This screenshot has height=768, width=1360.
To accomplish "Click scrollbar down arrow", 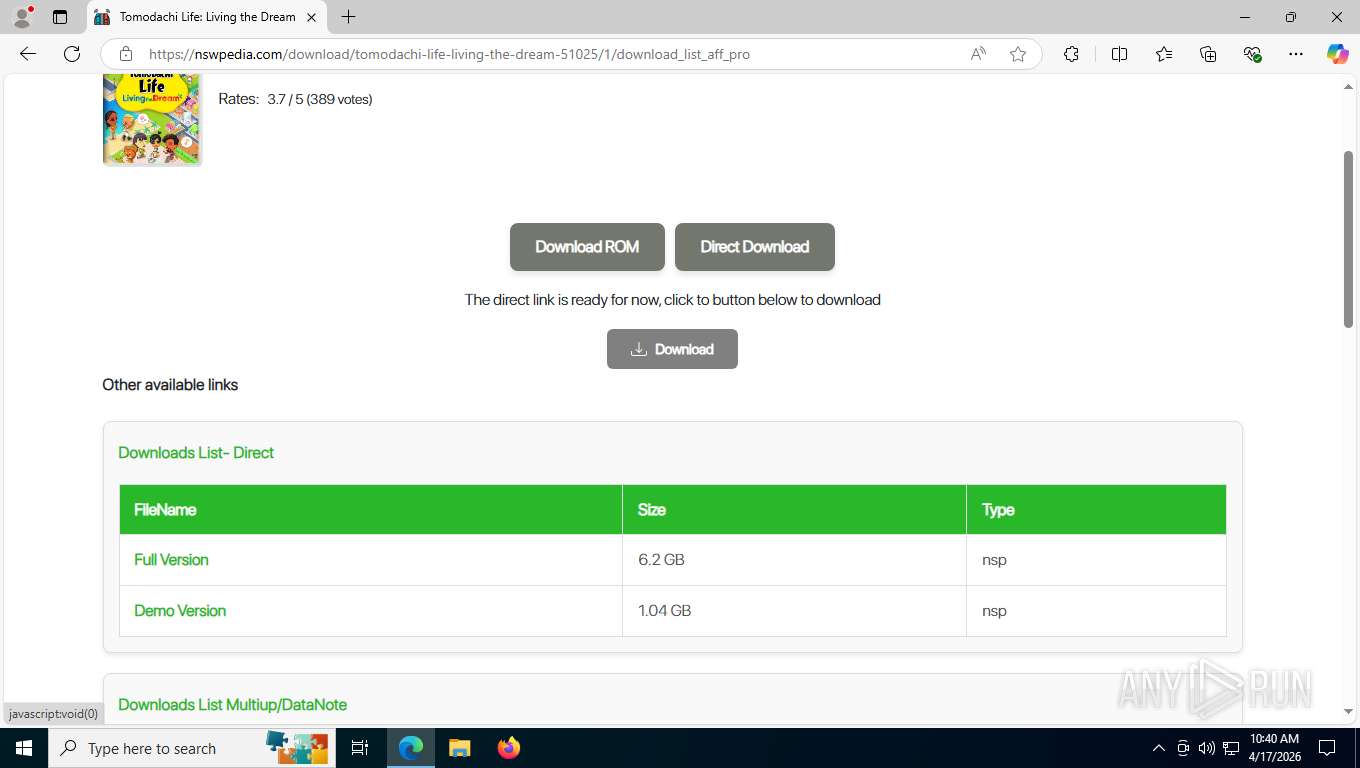I will (1348, 712).
